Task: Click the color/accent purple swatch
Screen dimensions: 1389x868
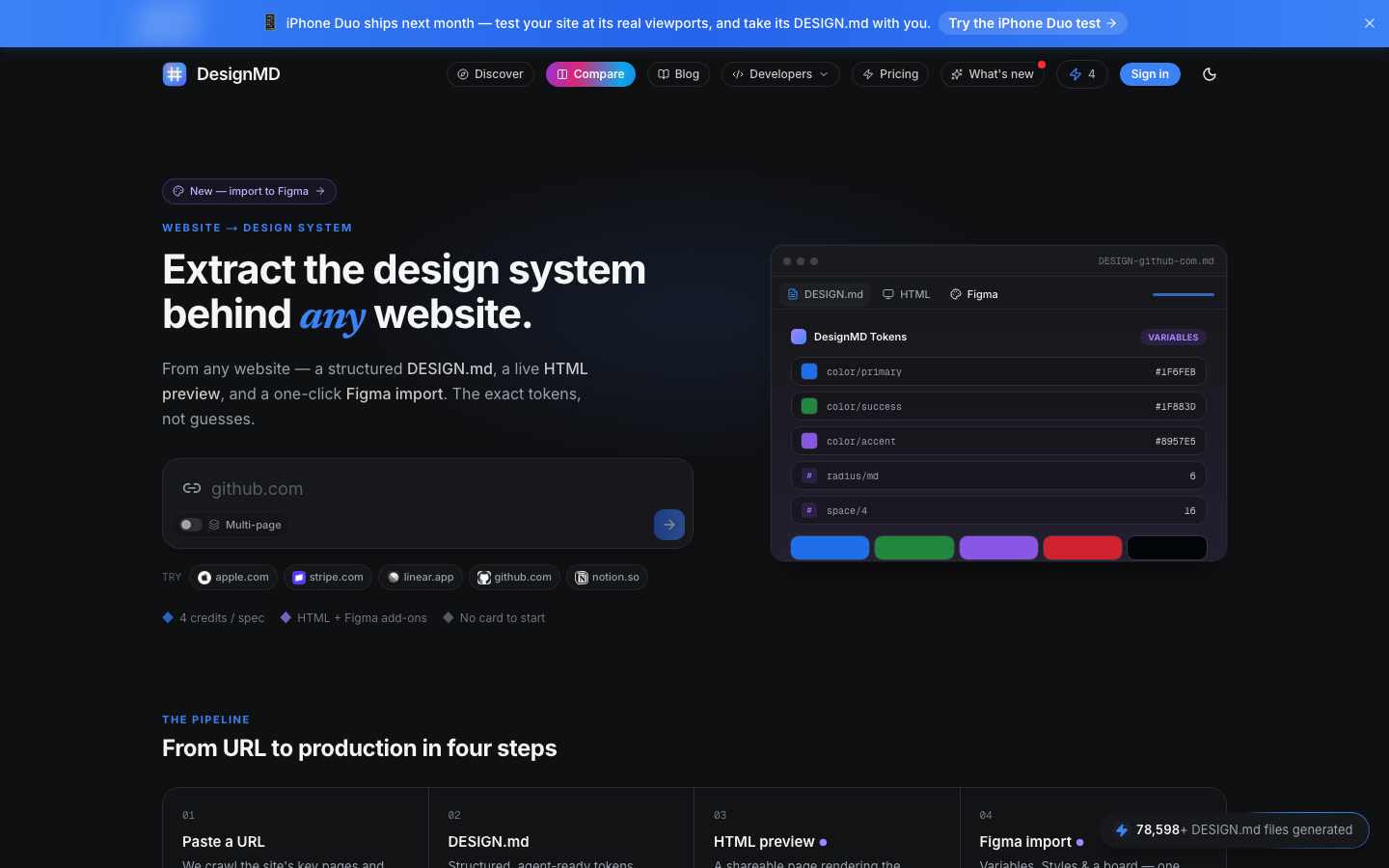Action: [809, 441]
